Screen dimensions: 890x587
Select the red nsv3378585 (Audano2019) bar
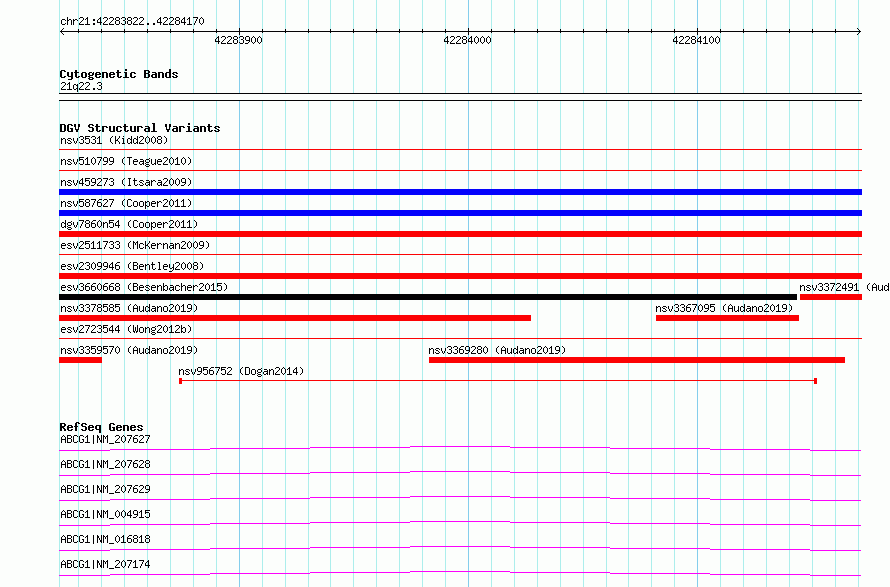click(x=295, y=318)
